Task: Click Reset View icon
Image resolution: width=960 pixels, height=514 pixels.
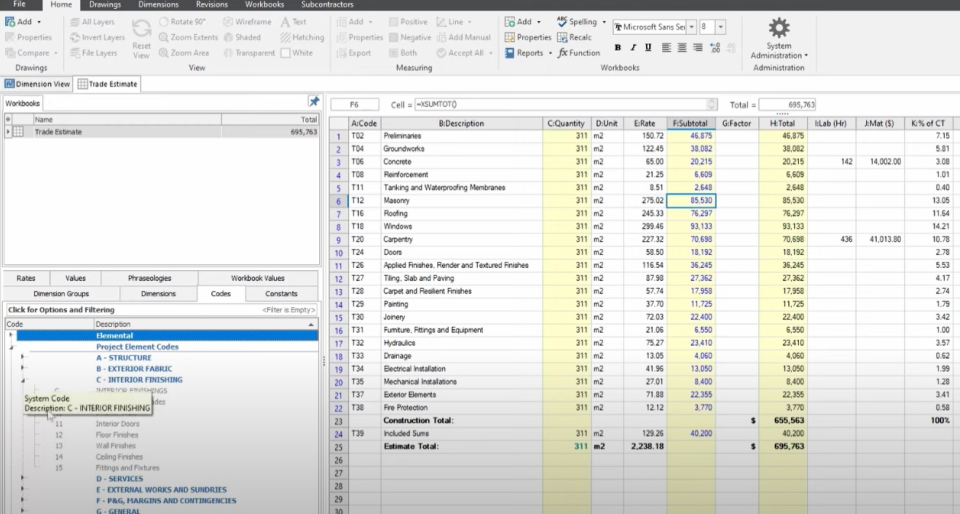Action: (x=141, y=29)
